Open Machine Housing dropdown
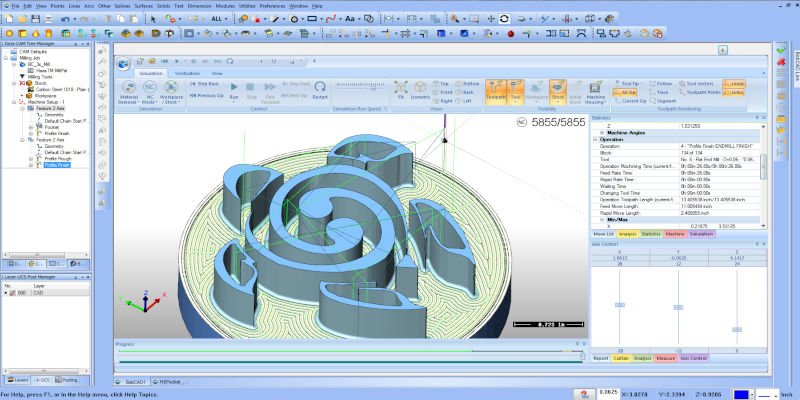This screenshot has width=800, height=400. [595, 93]
